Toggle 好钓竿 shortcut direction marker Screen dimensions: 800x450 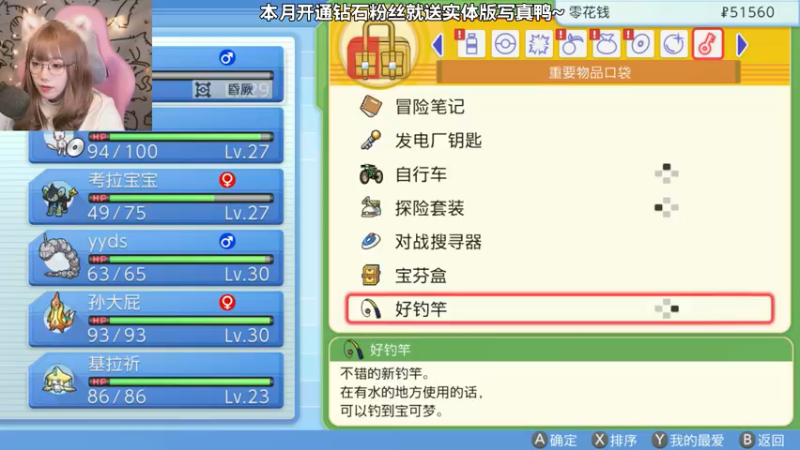point(666,309)
